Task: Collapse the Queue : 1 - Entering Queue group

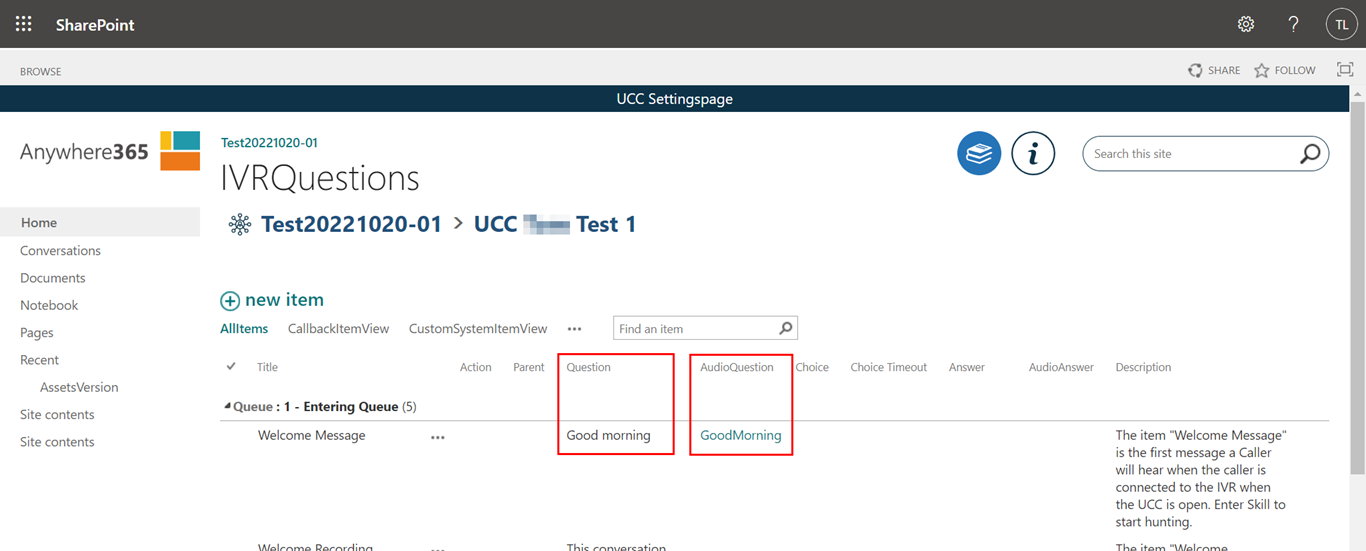Action: (227, 407)
